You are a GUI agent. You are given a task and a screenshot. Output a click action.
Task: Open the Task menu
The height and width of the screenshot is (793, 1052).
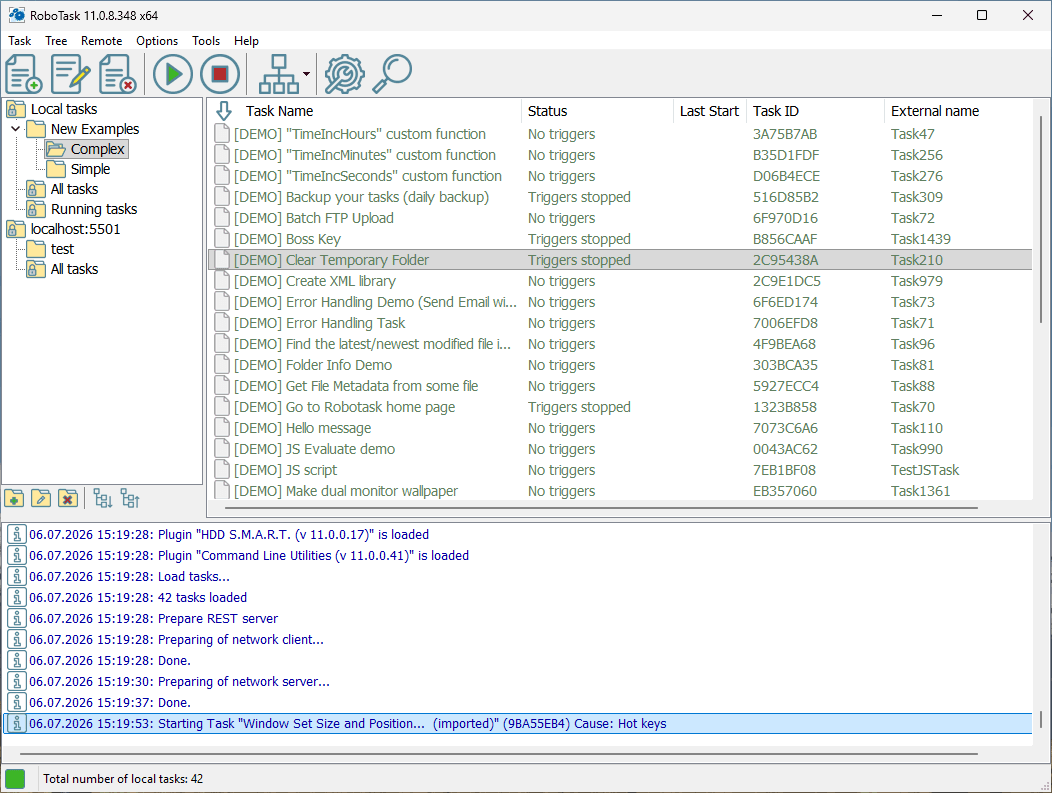(19, 41)
